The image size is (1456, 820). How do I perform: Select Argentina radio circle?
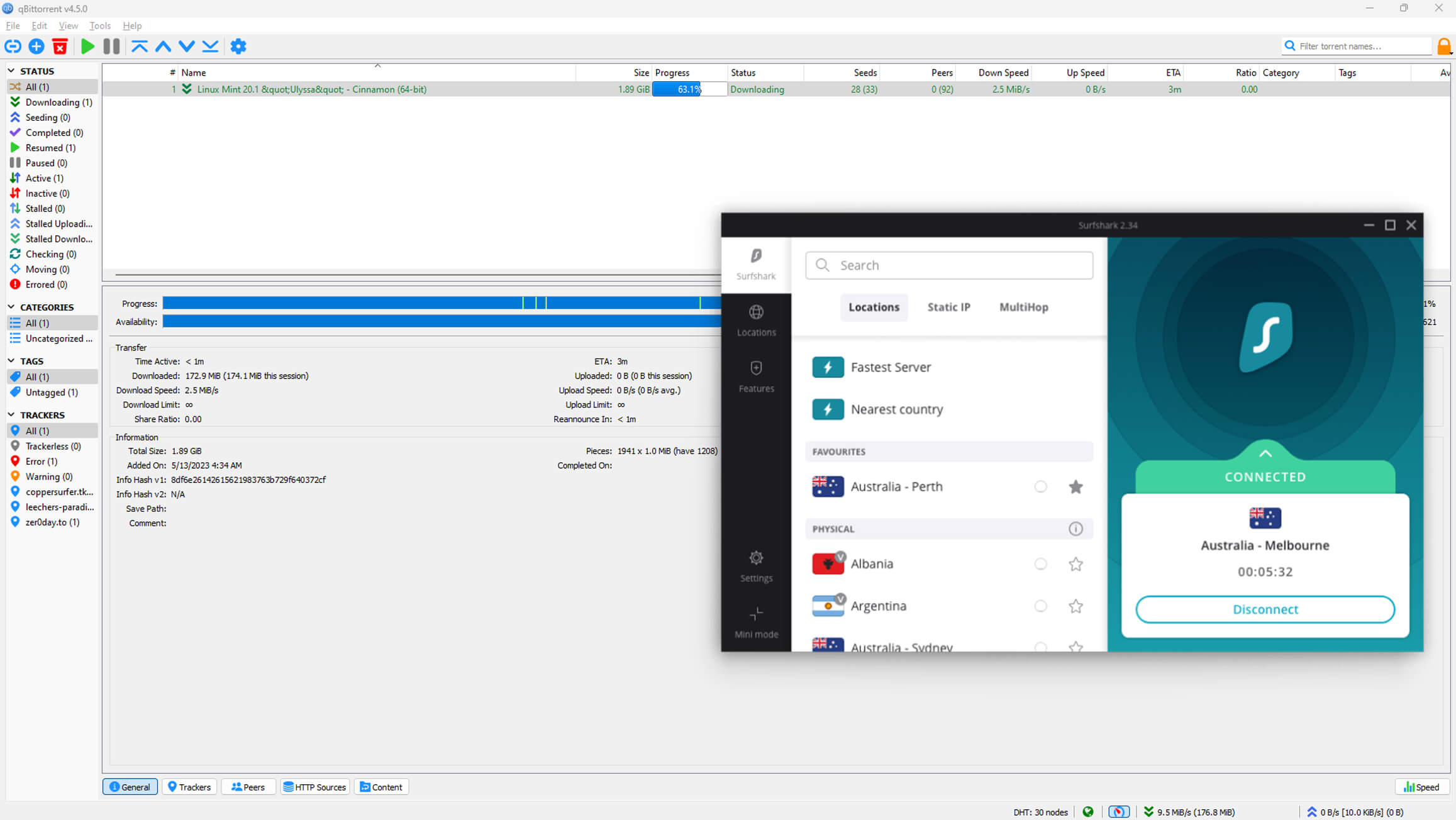pyautogui.click(x=1041, y=606)
